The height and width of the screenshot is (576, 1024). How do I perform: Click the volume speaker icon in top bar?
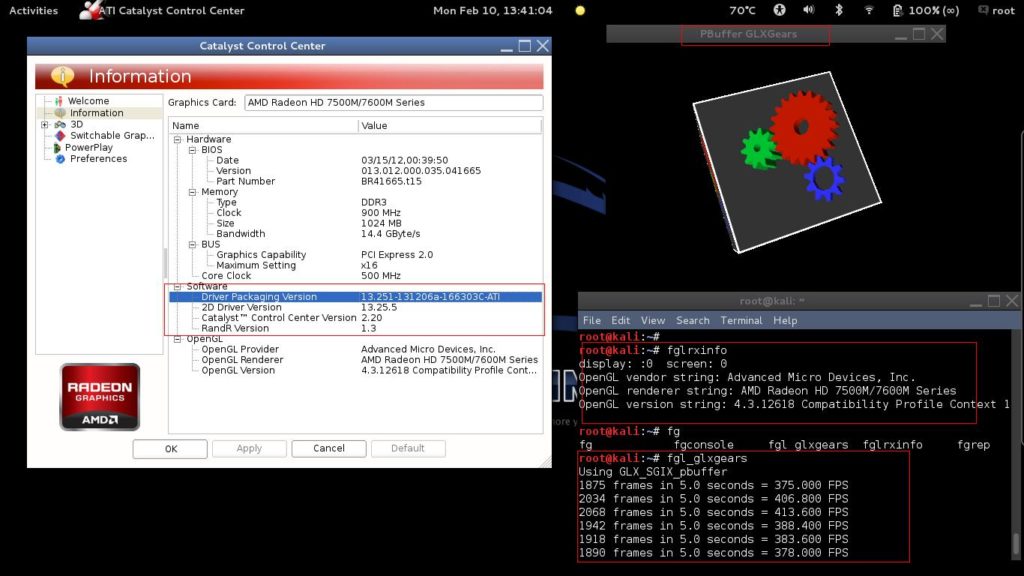pyautogui.click(x=808, y=10)
